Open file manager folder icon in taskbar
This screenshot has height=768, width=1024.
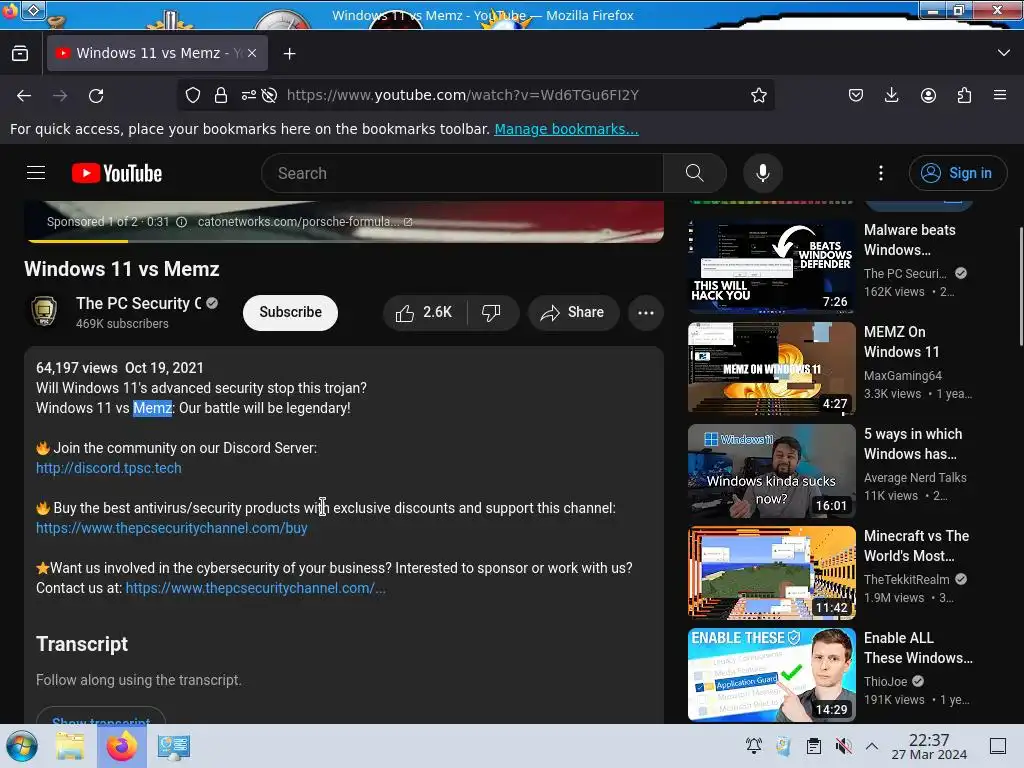pyautogui.click(x=70, y=746)
